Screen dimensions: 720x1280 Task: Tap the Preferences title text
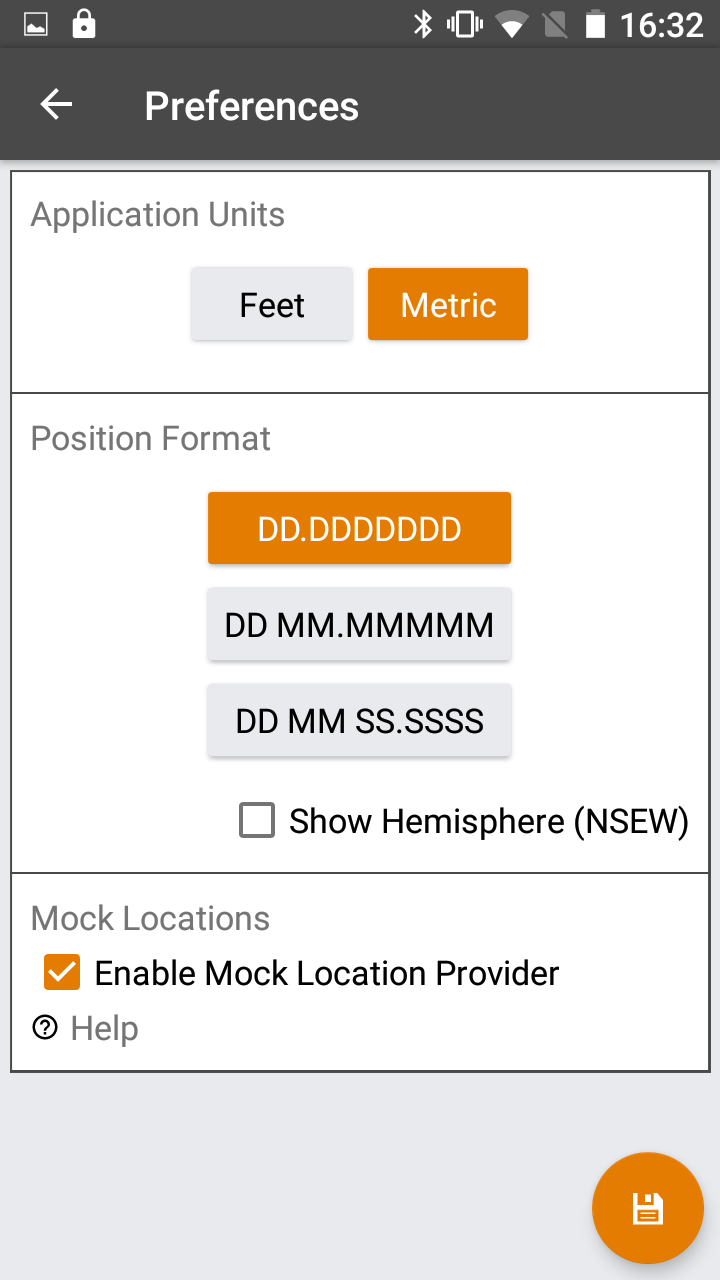point(251,106)
